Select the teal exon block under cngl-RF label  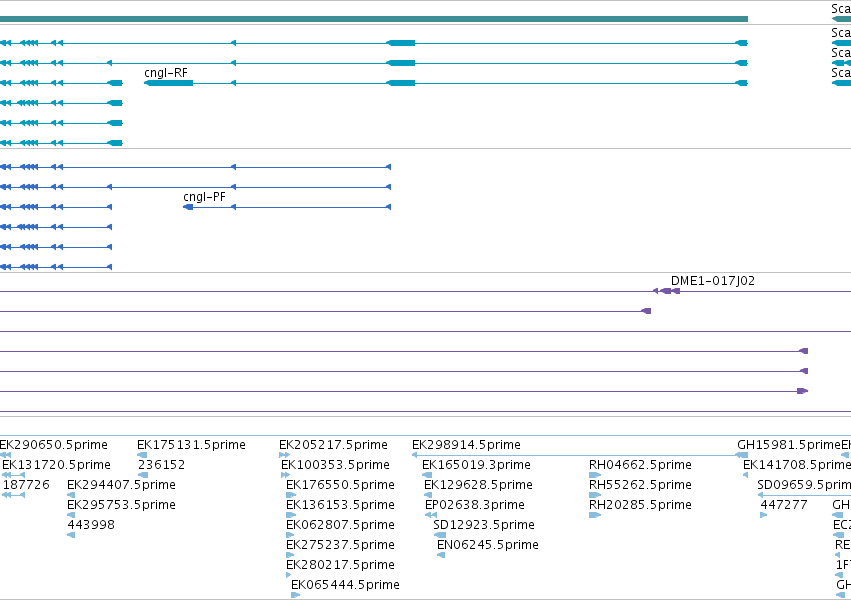tap(168, 83)
